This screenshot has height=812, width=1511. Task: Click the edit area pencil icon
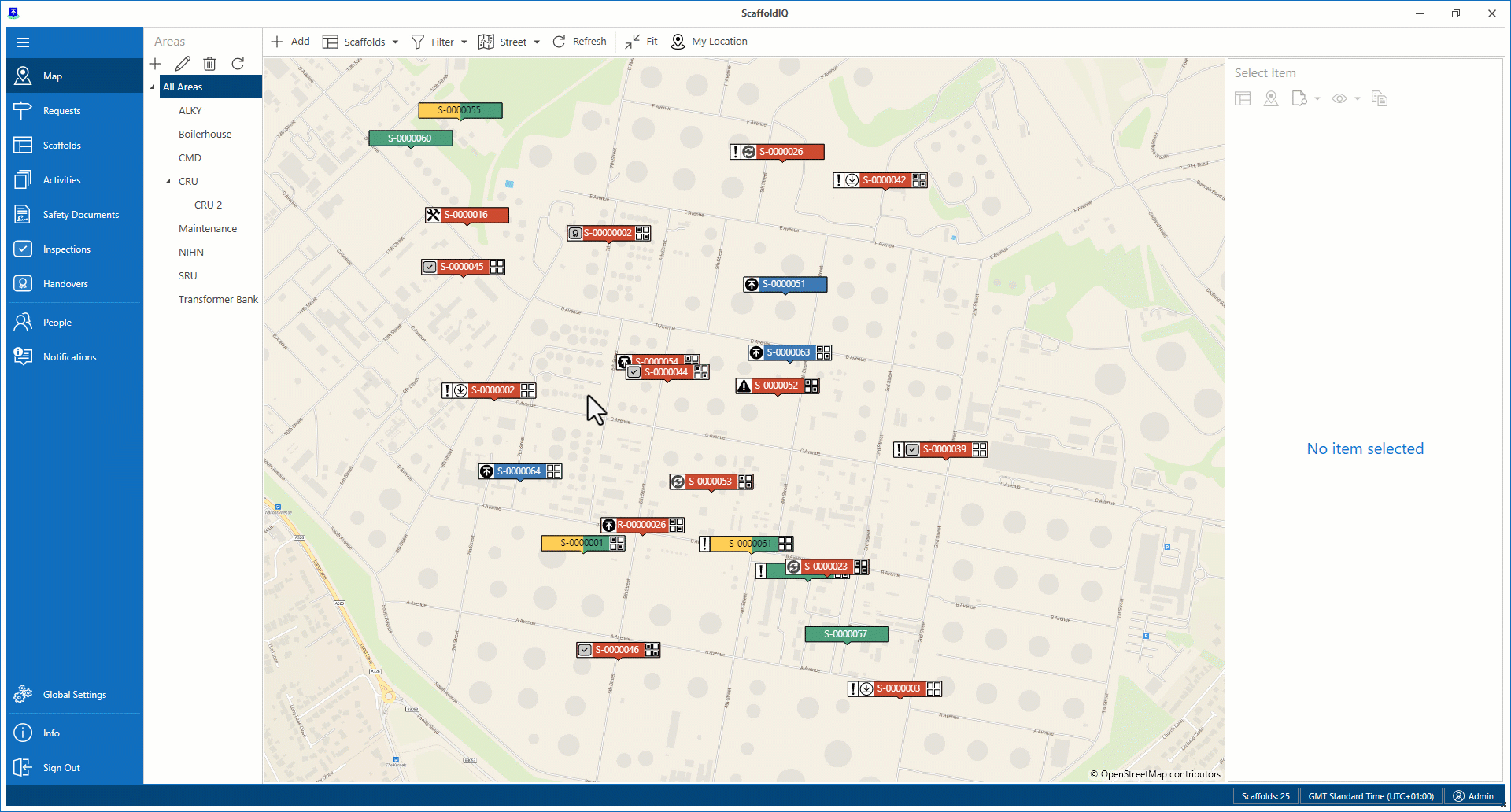pos(183,64)
